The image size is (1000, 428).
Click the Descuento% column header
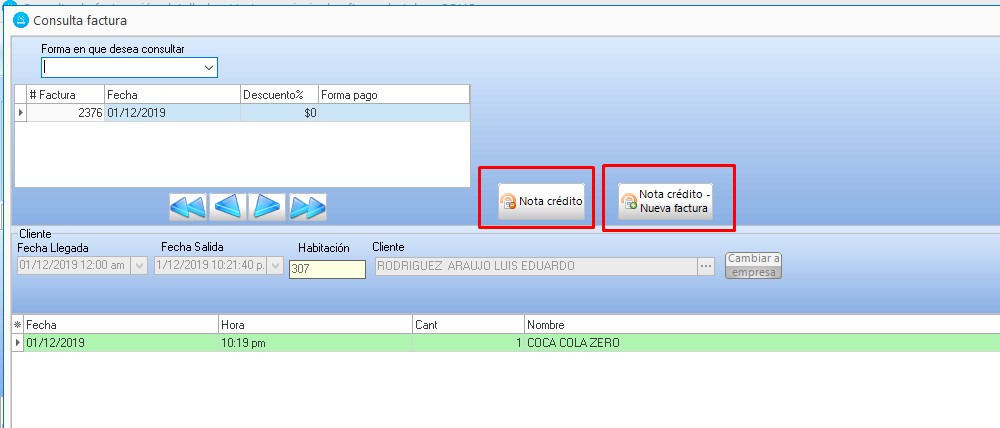point(279,94)
